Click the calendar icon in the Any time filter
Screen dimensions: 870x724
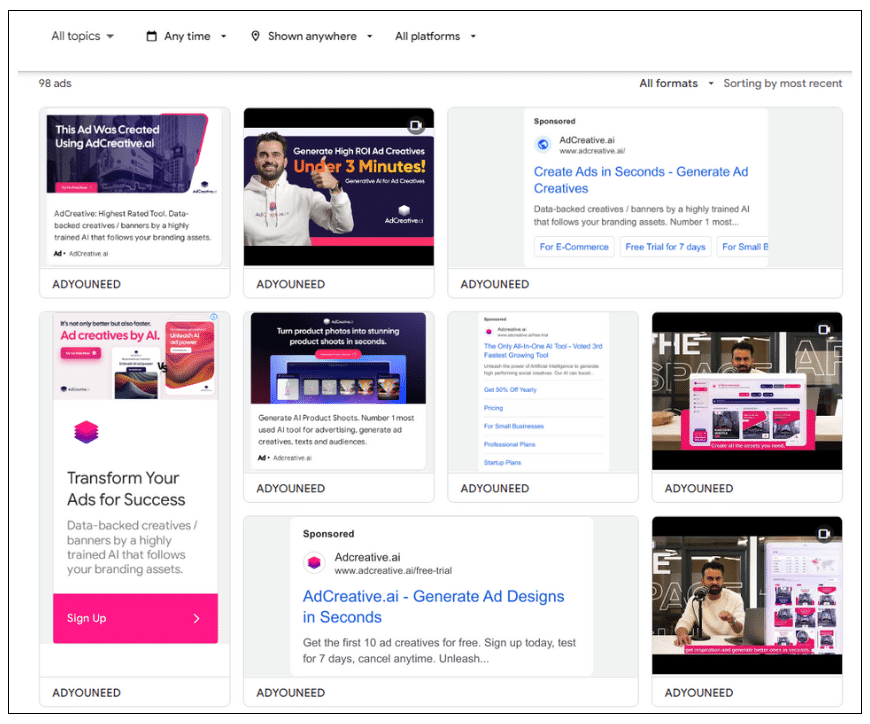150,35
